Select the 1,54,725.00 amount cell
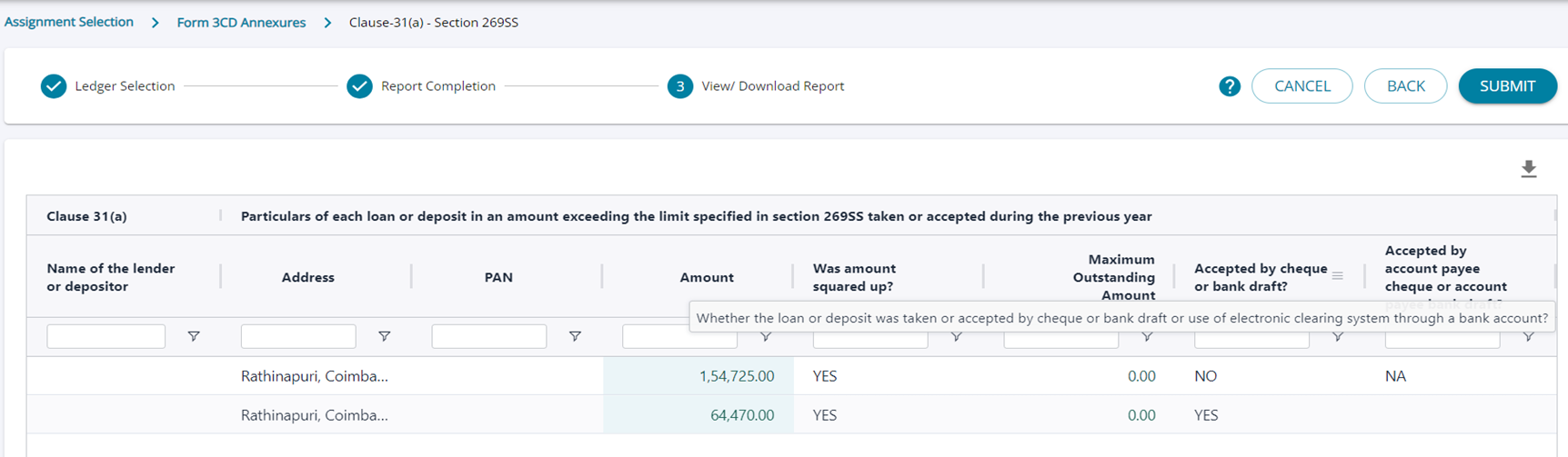1568x457 pixels. click(699, 376)
